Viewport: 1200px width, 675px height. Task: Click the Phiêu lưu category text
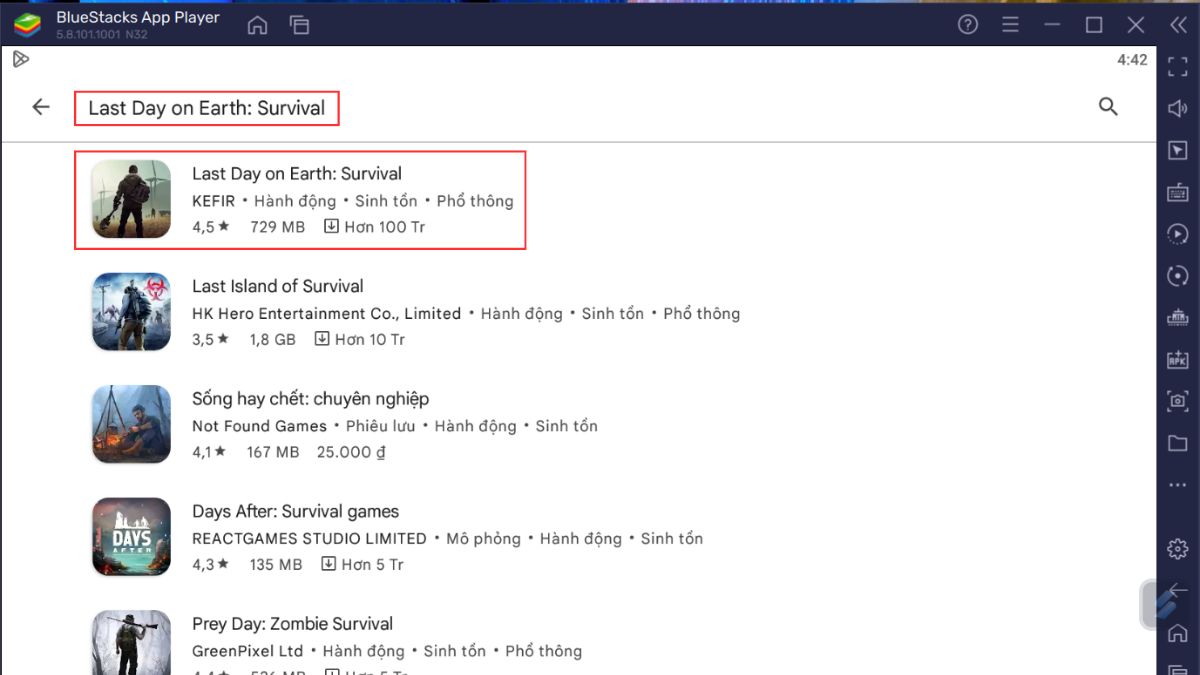(381, 426)
